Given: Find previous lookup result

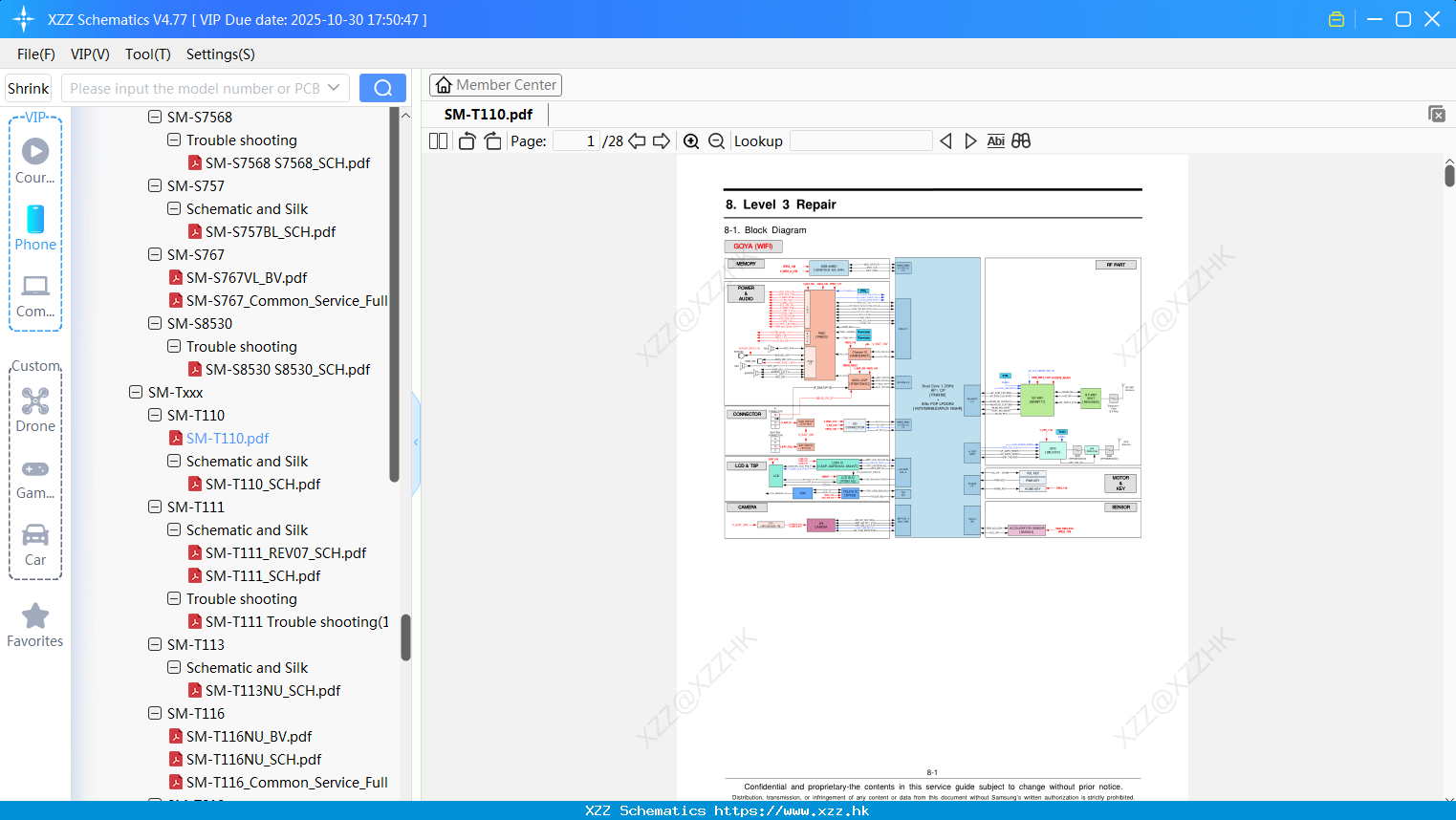Looking at the screenshot, I should coord(945,141).
